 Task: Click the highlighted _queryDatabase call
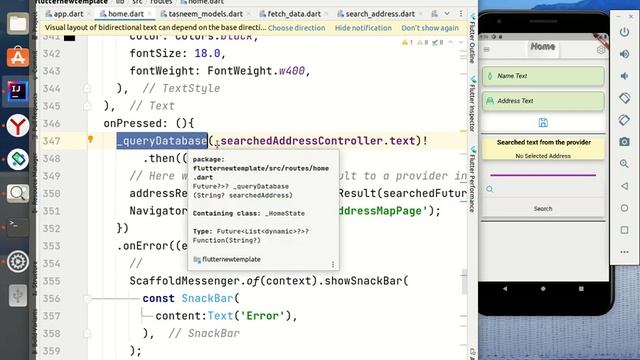(x=162, y=141)
